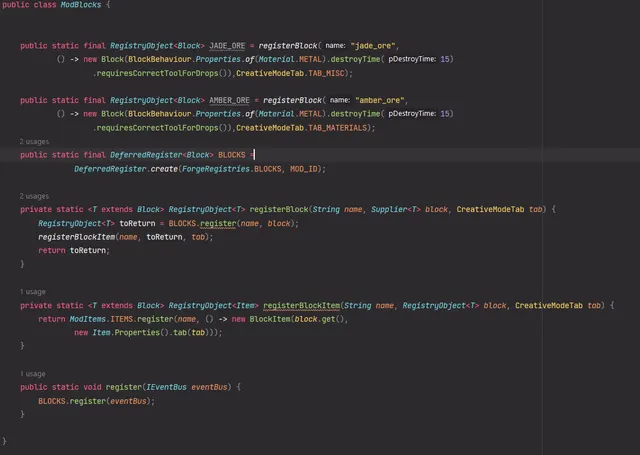
Task: Select the AMBER_ORE field name
Action: click(x=229, y=100)
